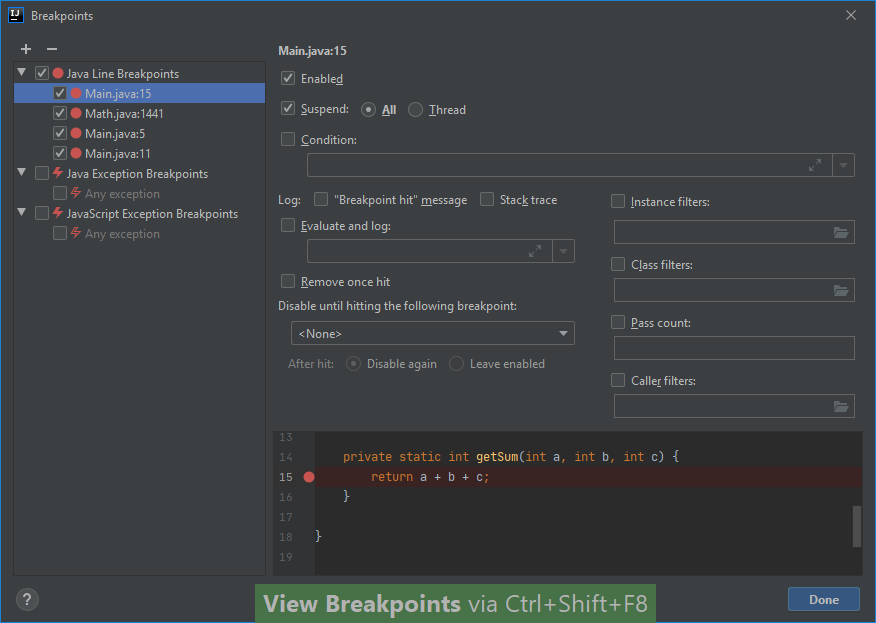Viewport: 876px width, 623px height.
Task: Toggle the Suspend checkbox
Action: pyautogui.click(x=288, y=108)
